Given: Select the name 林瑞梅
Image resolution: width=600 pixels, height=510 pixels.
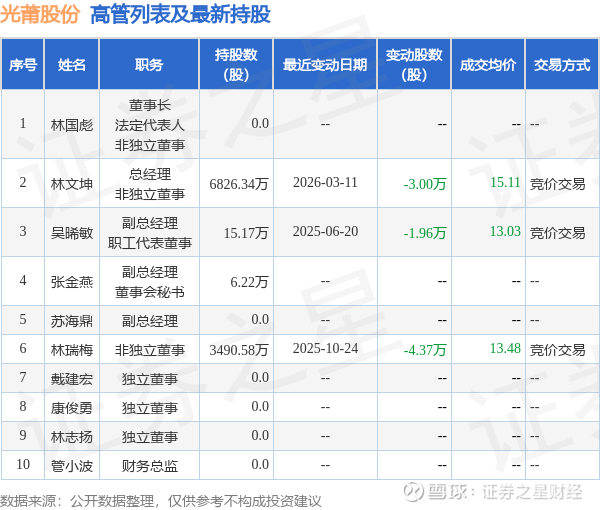Looking at the screenshot, I should coord(72,350).
